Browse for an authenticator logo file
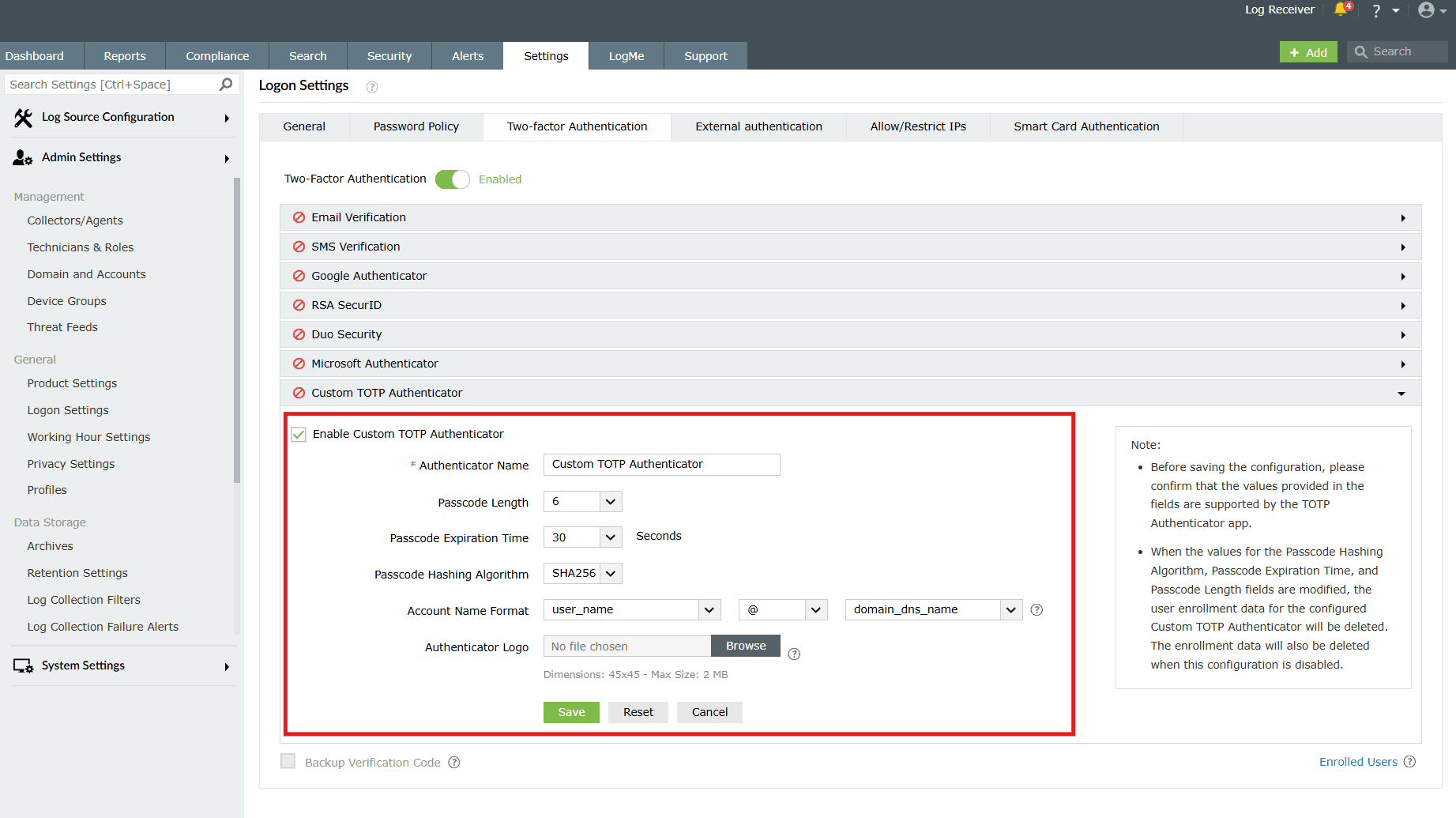The height and width of the screenshot is (818, 1456). [x=746, y=646]
